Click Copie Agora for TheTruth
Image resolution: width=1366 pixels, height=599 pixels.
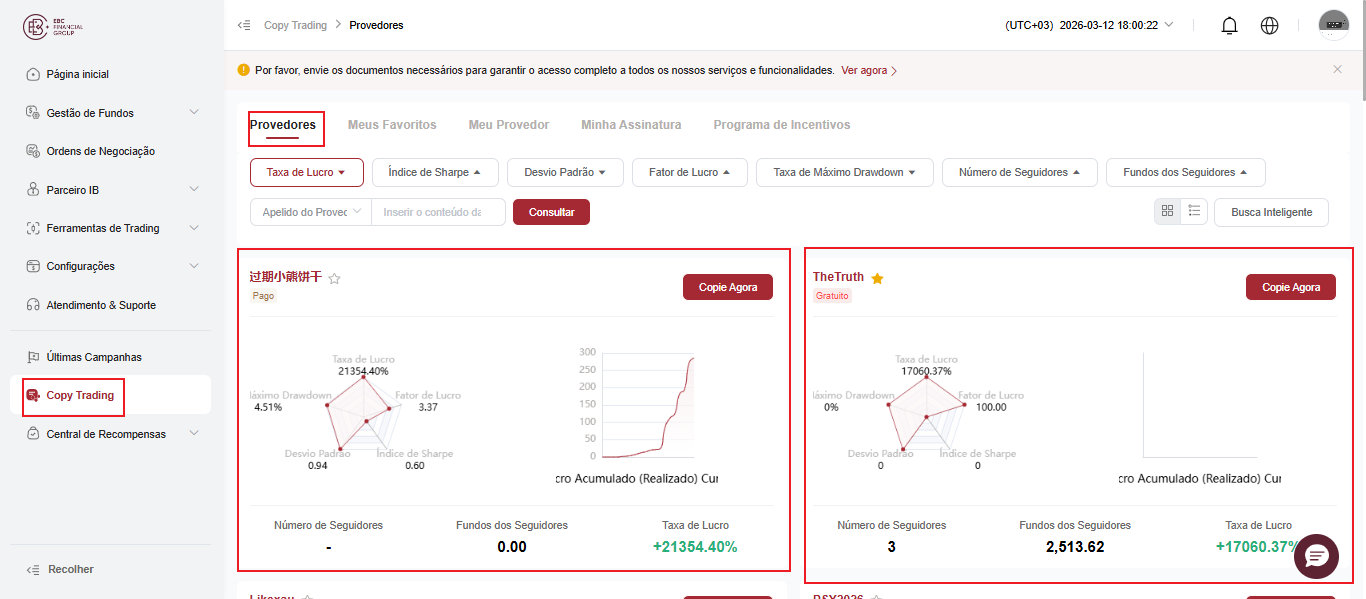point(1291,287)
